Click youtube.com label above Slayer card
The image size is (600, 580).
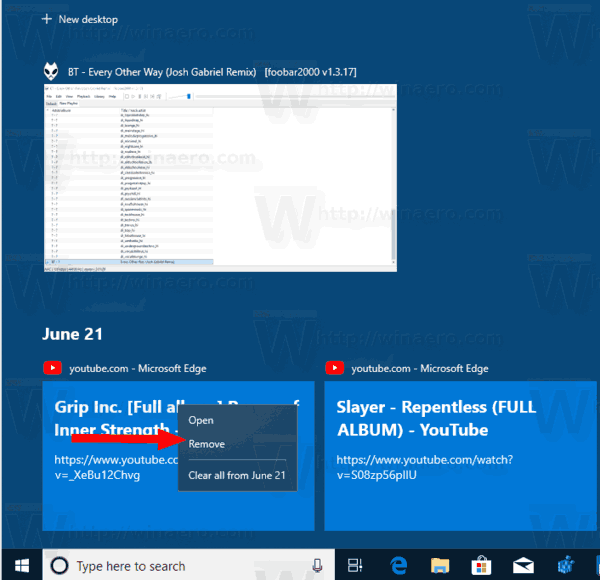point(420,368)
